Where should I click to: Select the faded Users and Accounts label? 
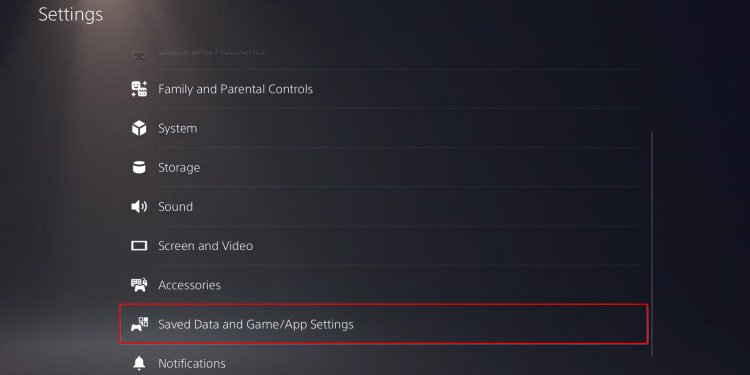[211, 50]
